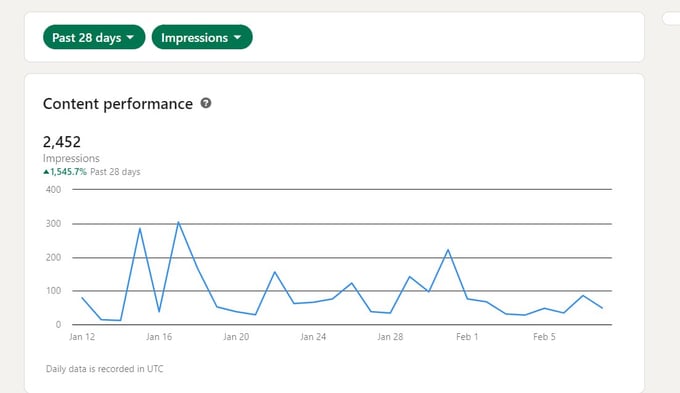Click the Jan 12 axis label
This screenshot has width=680, height=393.
pos(82,337)
